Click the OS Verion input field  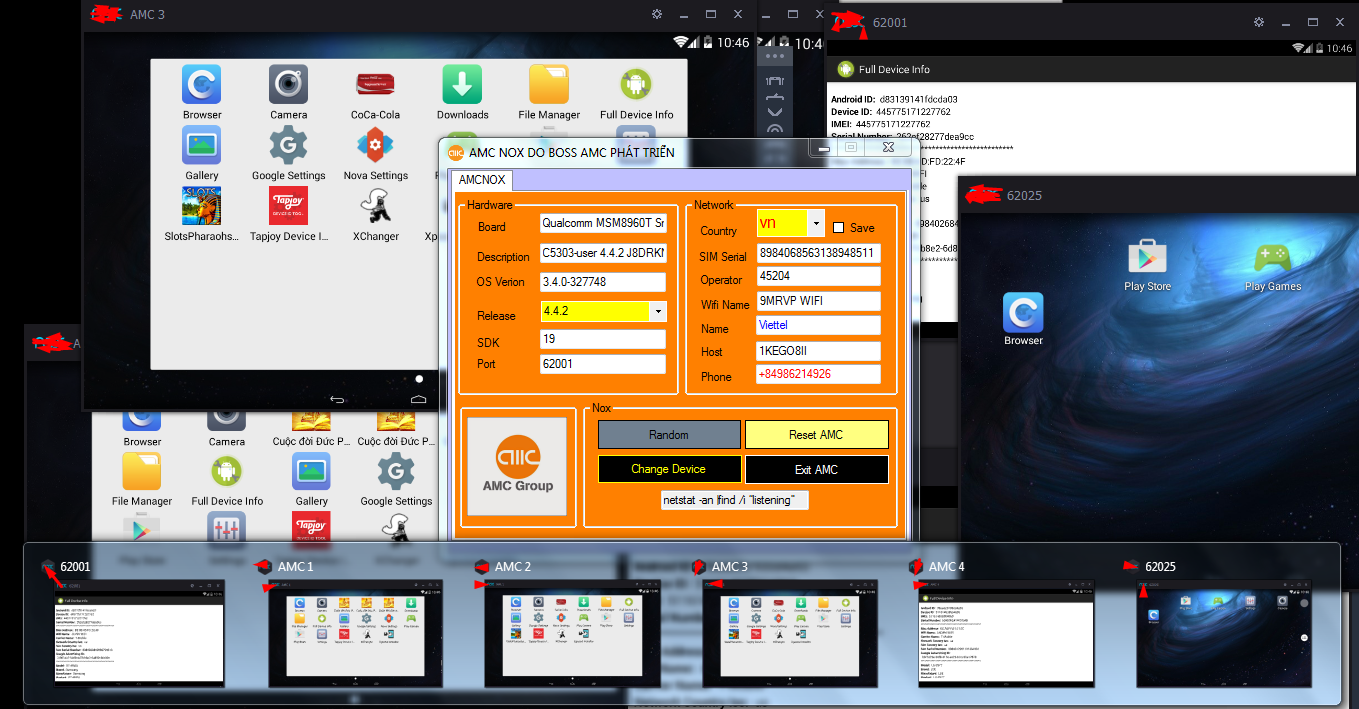pos(603,282)
